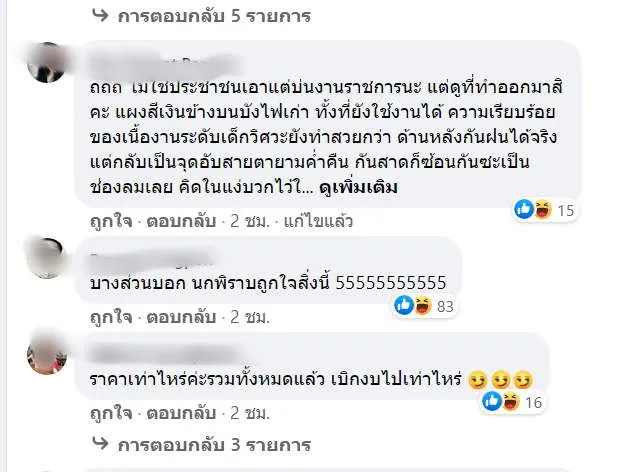
Task: Click the like reaction icon showing 83
Action: (x=404, y=305)
